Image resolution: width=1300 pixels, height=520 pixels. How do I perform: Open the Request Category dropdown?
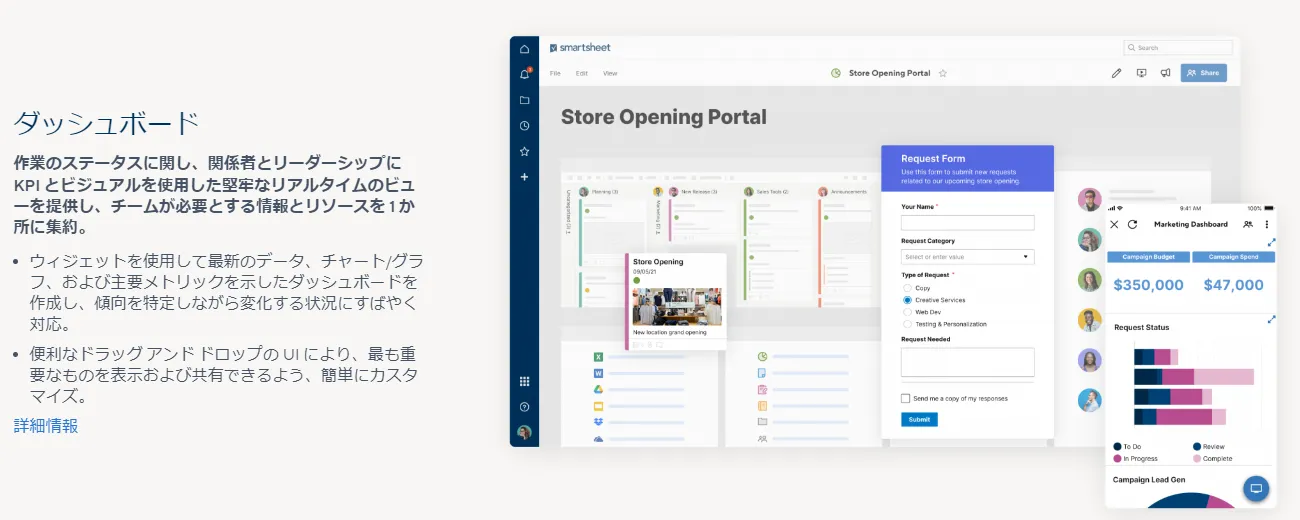point(967,257)
